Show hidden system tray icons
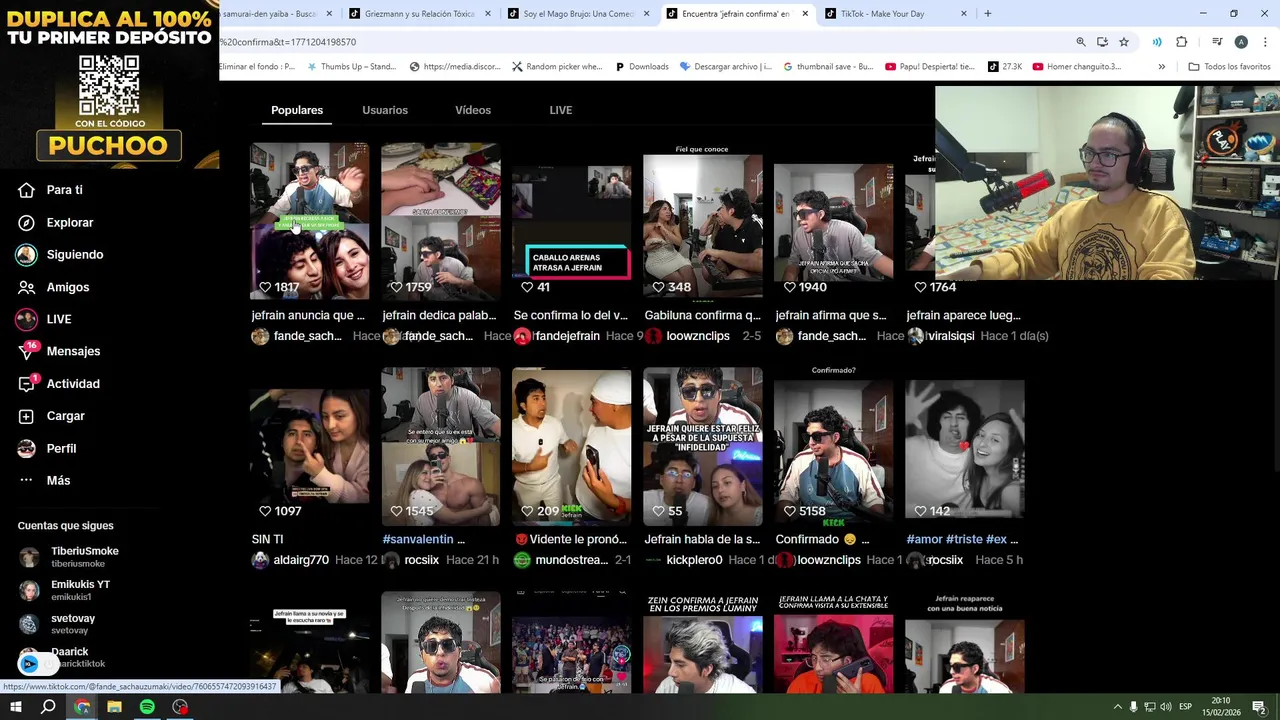1280x720 pixels. click(x=1117, y=707)
